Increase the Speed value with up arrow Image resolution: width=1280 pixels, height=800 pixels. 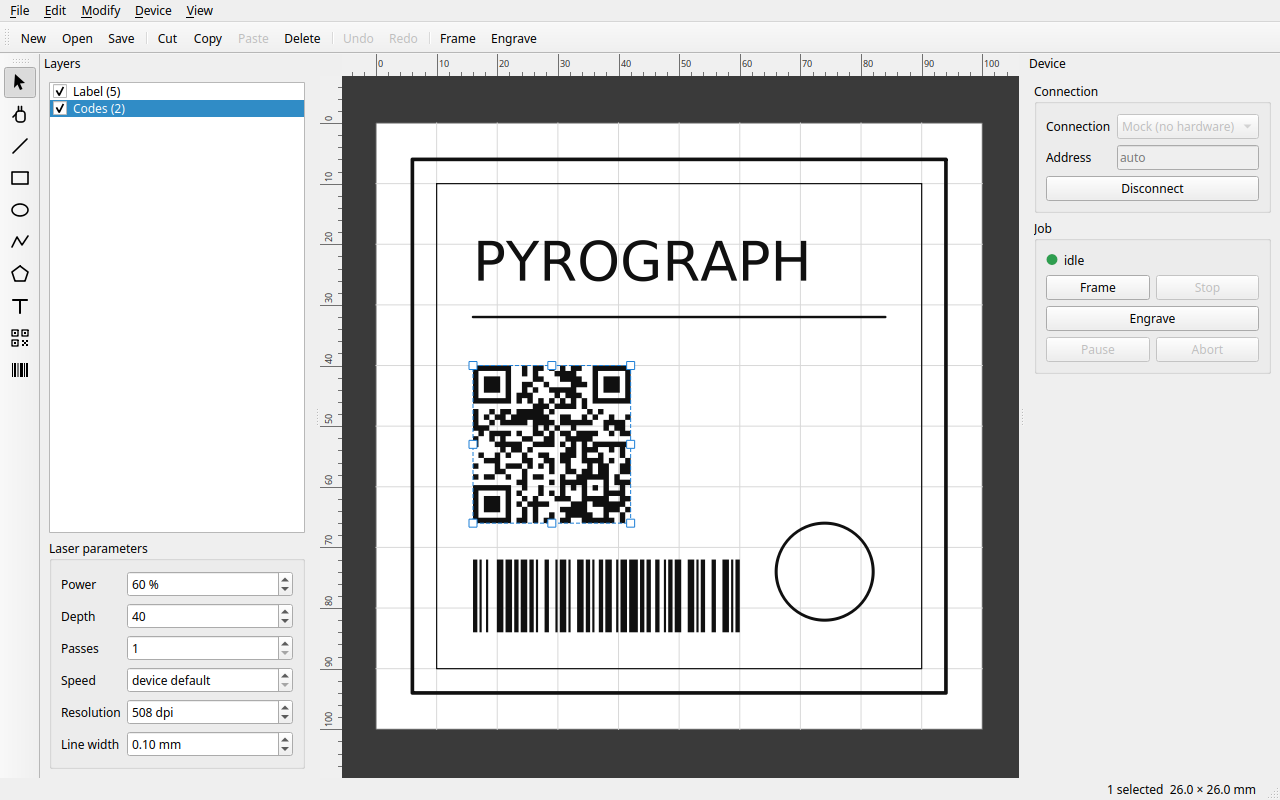click(x=285, y=675)
